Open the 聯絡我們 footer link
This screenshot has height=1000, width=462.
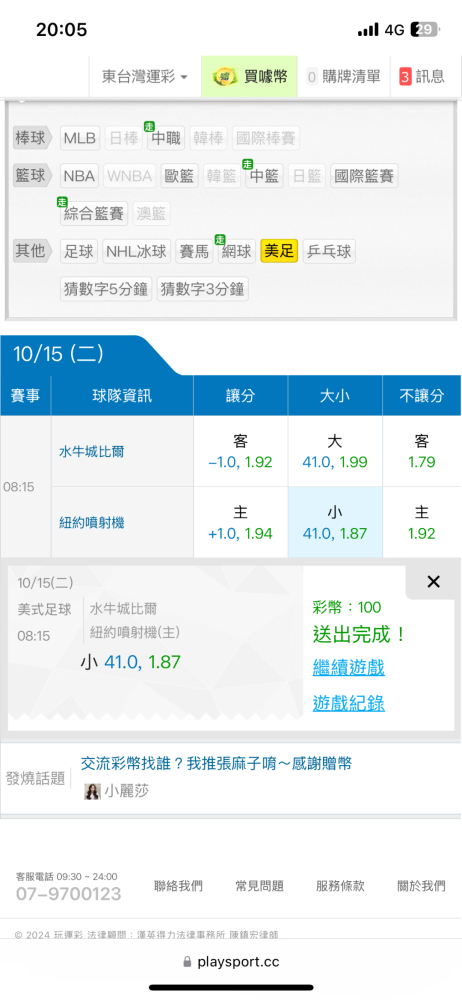tap(178, 886)
